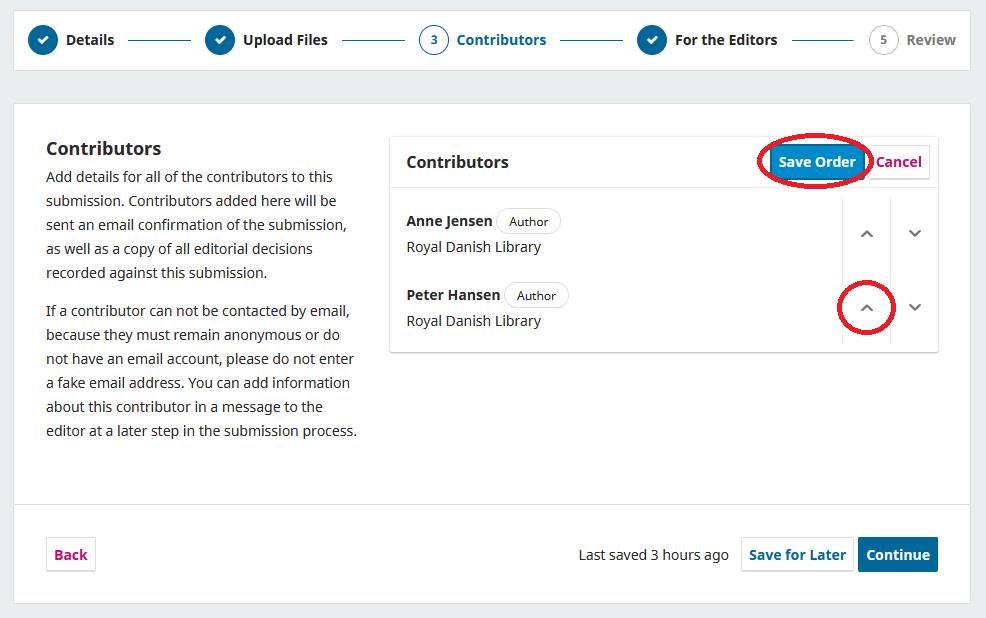
Task: Move Anne Jensen down using the down arrow
Action: point(914,233)
